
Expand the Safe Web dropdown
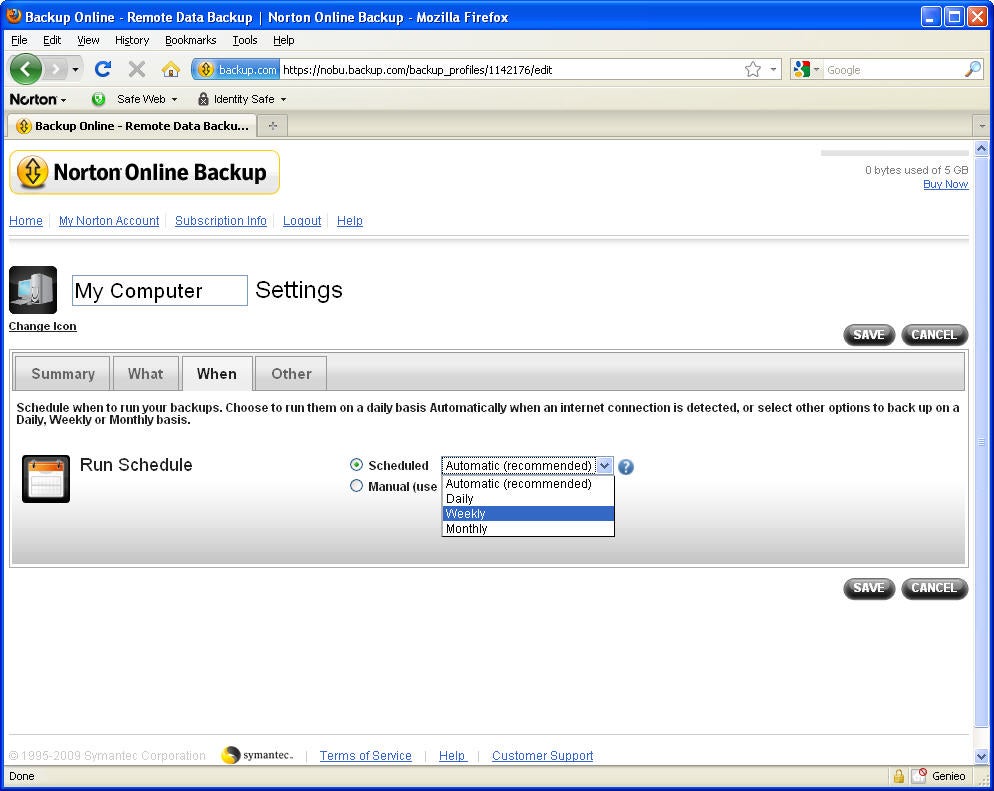[174, 100]
